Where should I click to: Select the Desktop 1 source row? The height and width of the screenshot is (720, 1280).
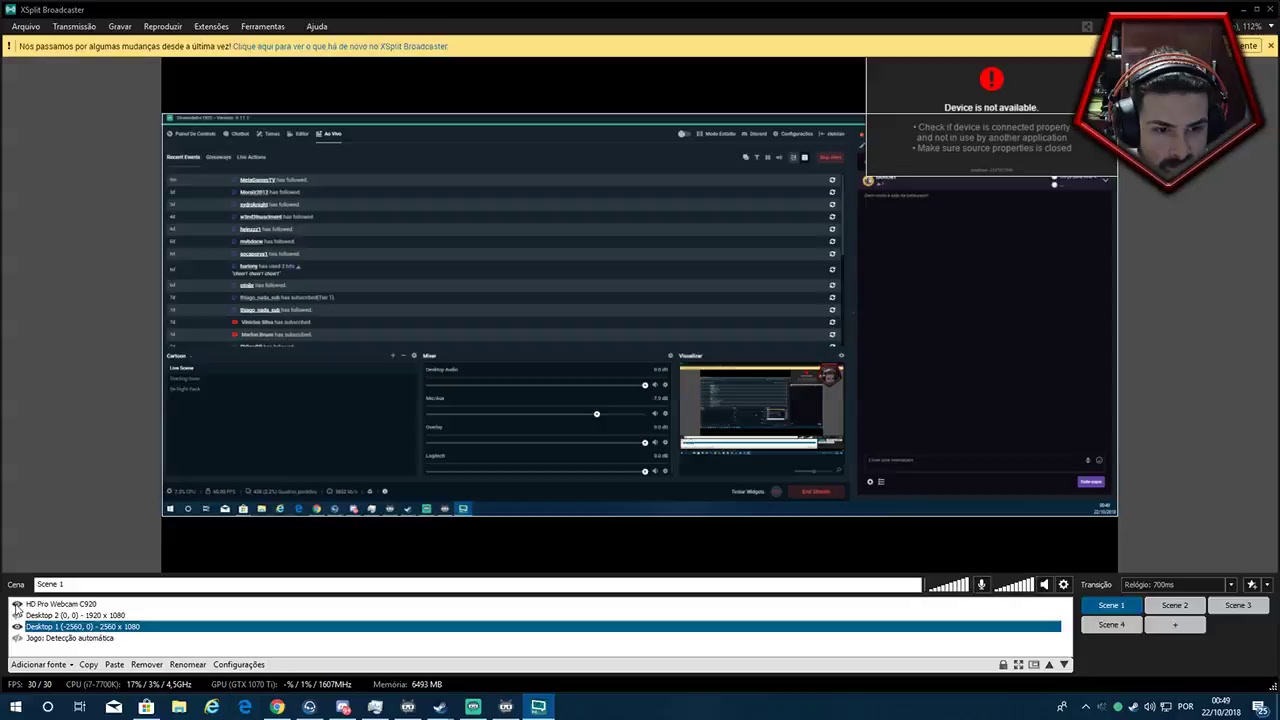click(542, 627)
